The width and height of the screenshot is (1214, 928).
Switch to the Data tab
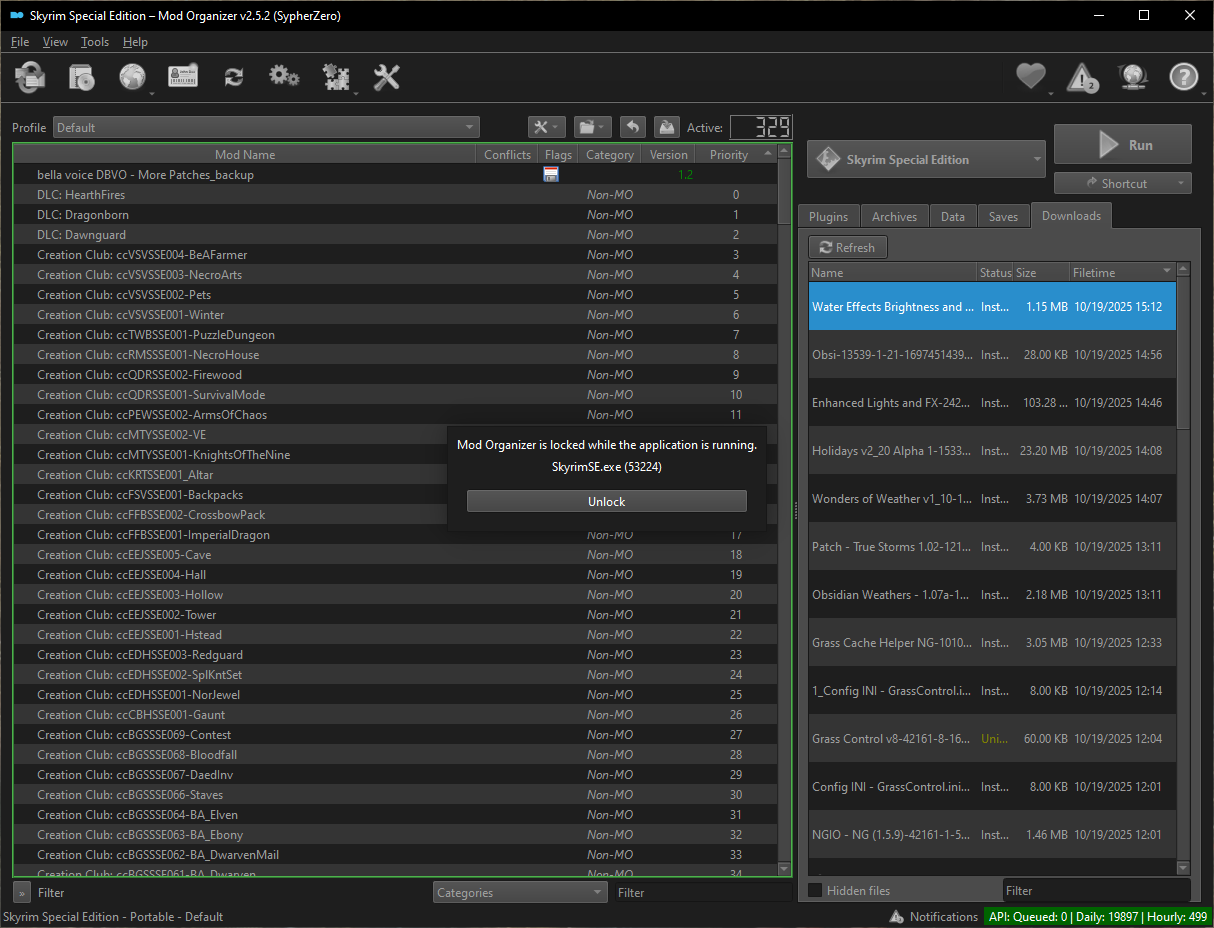click(x=953, y=216)
